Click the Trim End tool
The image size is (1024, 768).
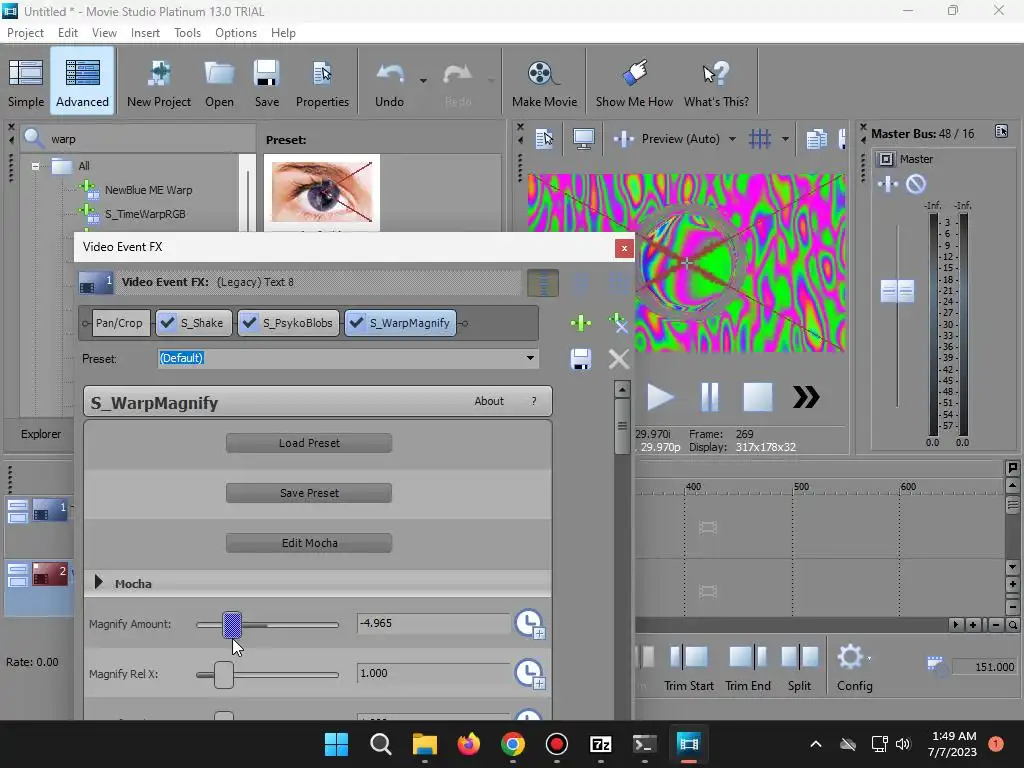tap(748, 668)
